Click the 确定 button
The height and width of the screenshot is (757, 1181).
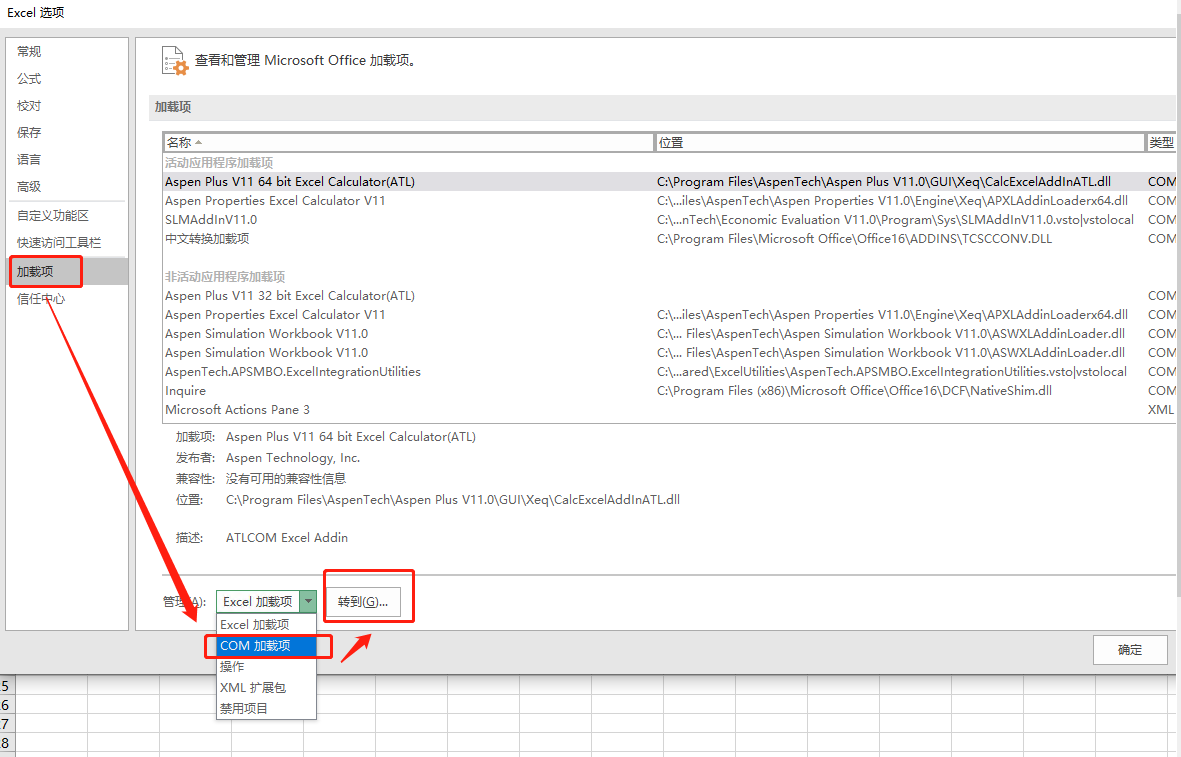[x=1130, y=649]
